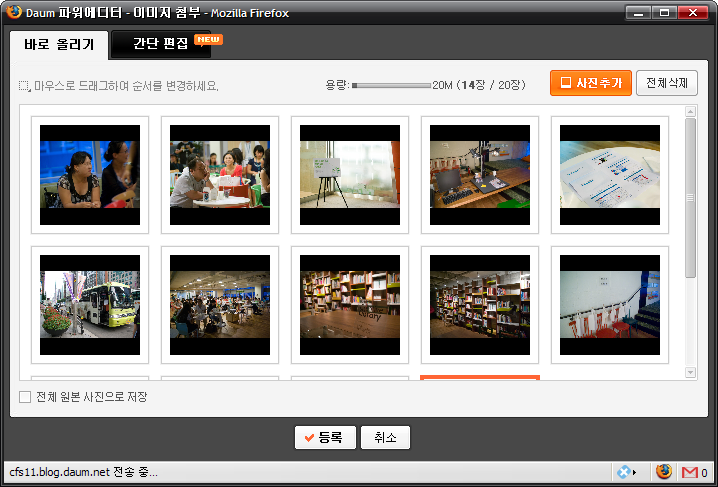
Task: Click the 용량 capacity progress bar
Action: coord(391,85)
